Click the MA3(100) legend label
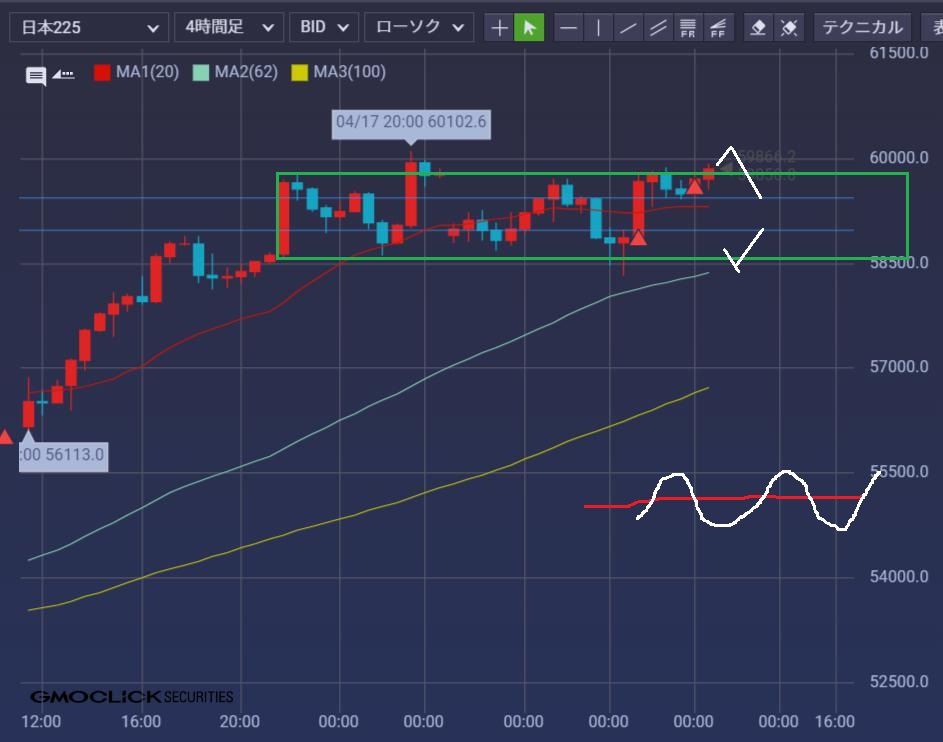 (x=349, y=72)
